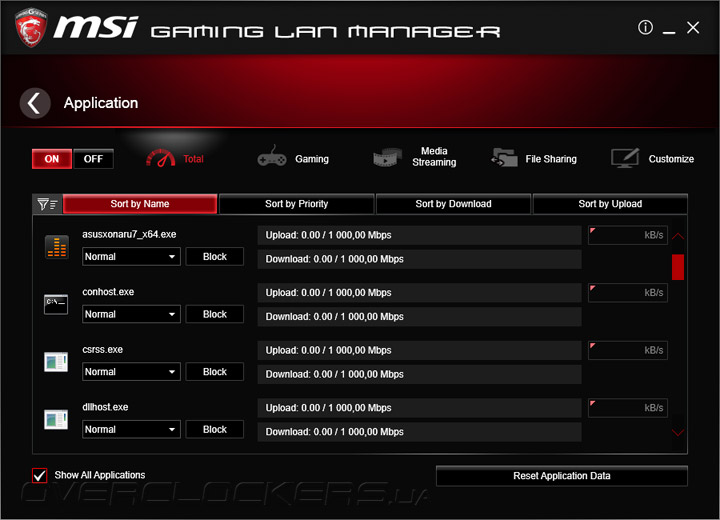Click the asusxonaru7_x64.exe app icon

(57, 247)
